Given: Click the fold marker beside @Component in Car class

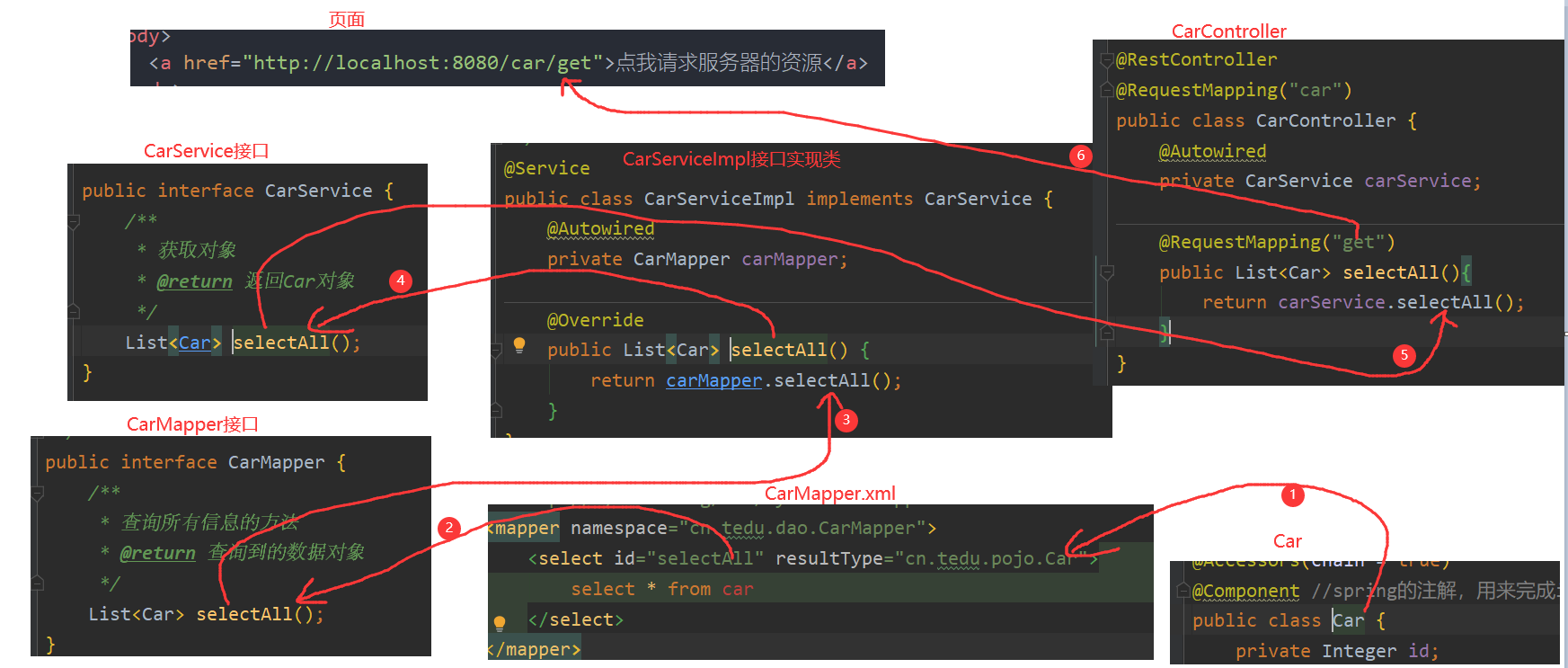Looking at the screenshot, I should [1184, 591].
